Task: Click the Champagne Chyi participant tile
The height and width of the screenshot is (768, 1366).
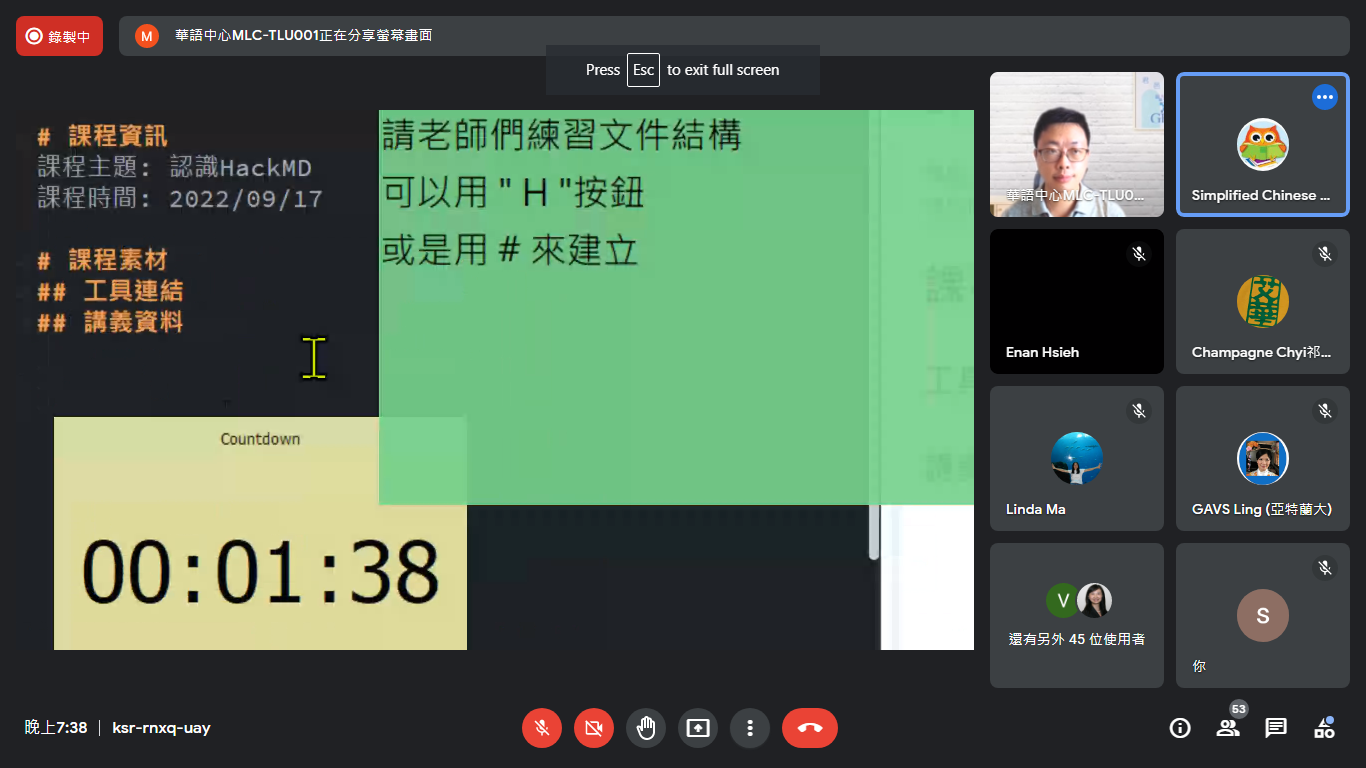Action: point(1262,301)
